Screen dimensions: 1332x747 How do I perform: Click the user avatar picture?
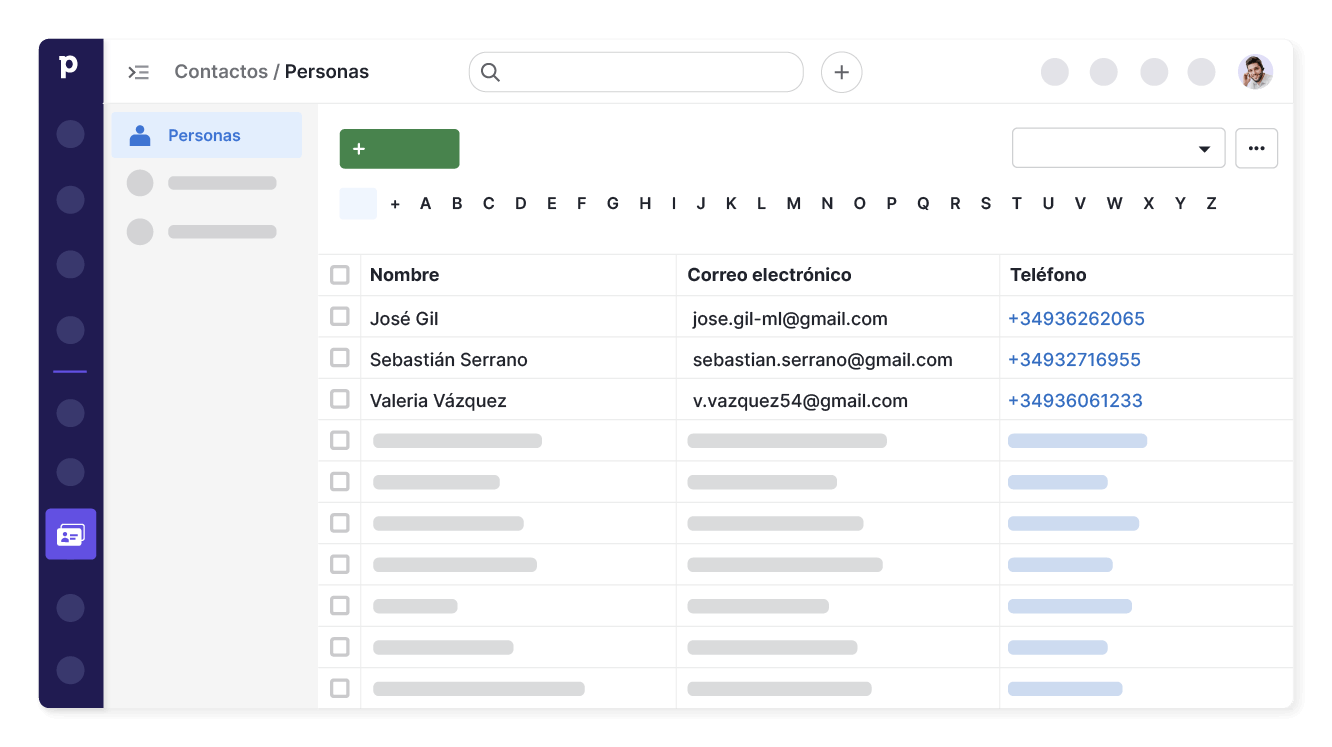coord(1255,71)
